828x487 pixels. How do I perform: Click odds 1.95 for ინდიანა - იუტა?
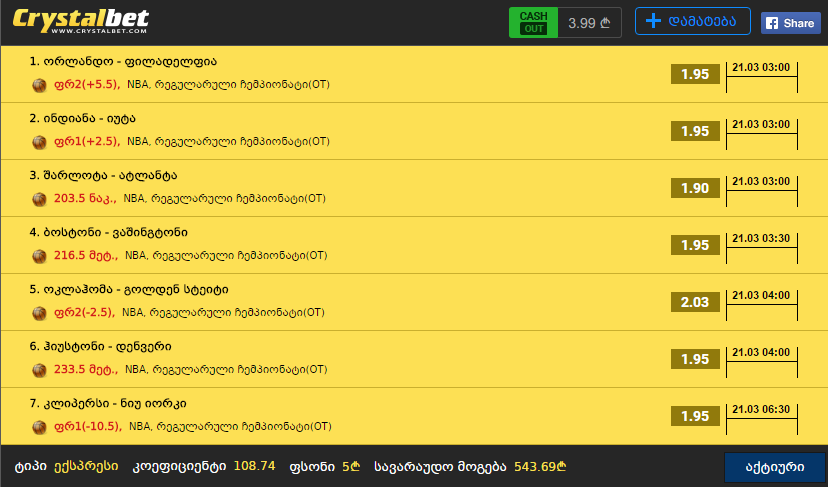[695, 132]
